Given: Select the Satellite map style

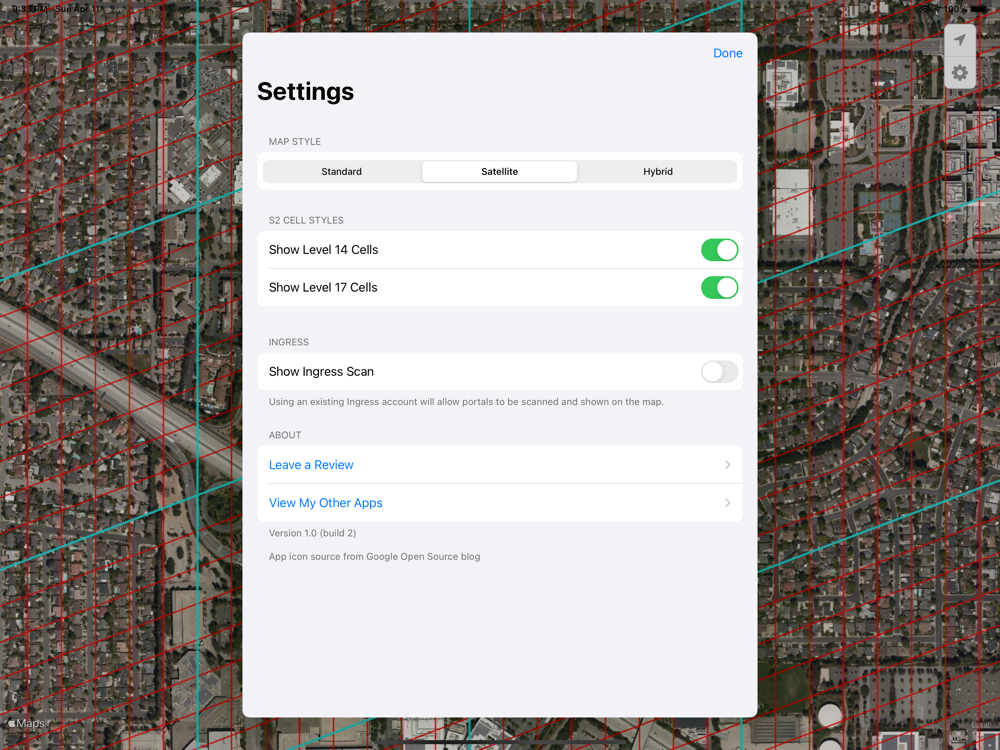Looking at the screenshot, I should tap(499, 172).
